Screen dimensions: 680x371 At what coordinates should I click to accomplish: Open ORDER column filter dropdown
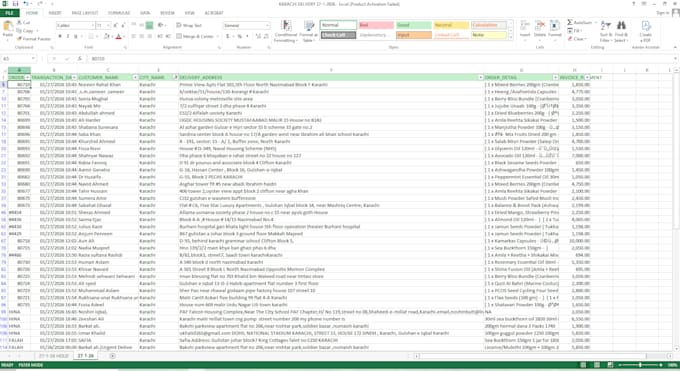(x=27, y=78)
